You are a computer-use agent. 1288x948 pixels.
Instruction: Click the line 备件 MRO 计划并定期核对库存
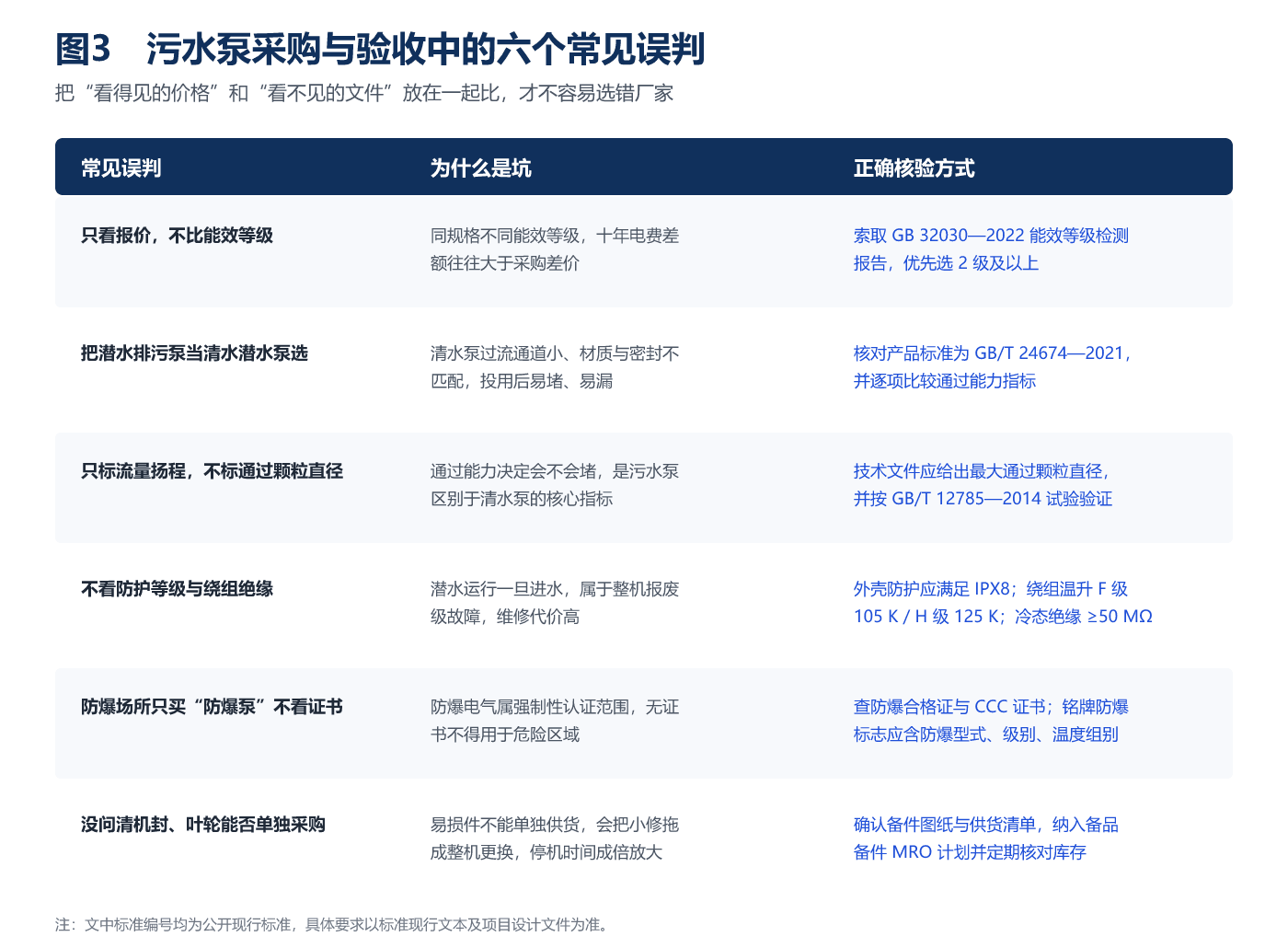click(971, 852)
